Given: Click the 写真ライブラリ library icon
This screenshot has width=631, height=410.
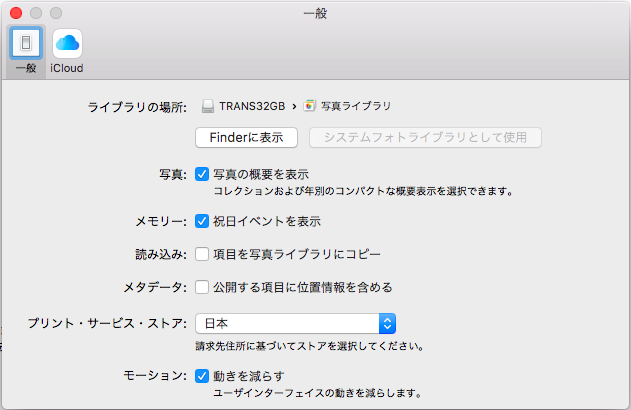Looking at the screenshot, I should (309, 106).
